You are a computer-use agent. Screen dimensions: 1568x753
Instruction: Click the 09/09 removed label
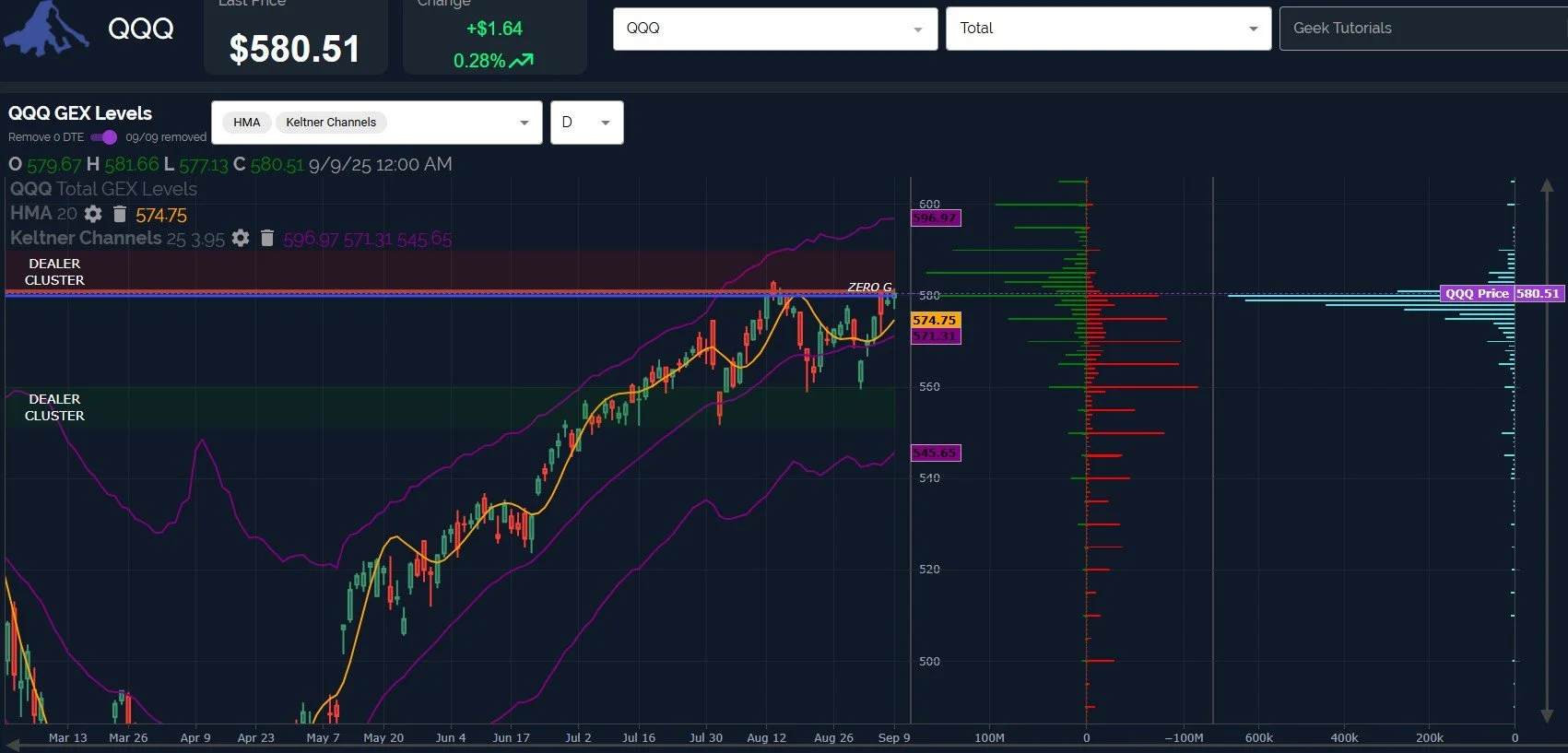(166, 137)
